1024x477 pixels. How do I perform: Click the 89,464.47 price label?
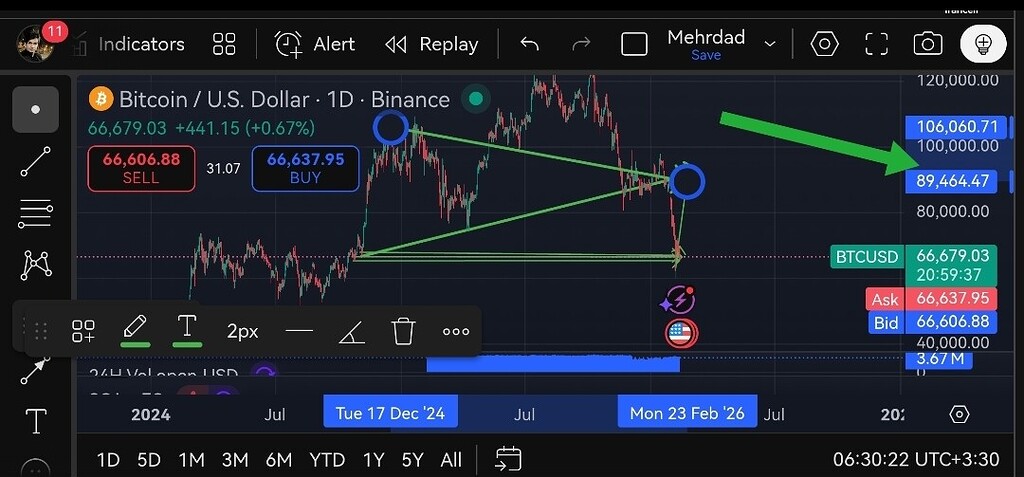coord(951,181)
